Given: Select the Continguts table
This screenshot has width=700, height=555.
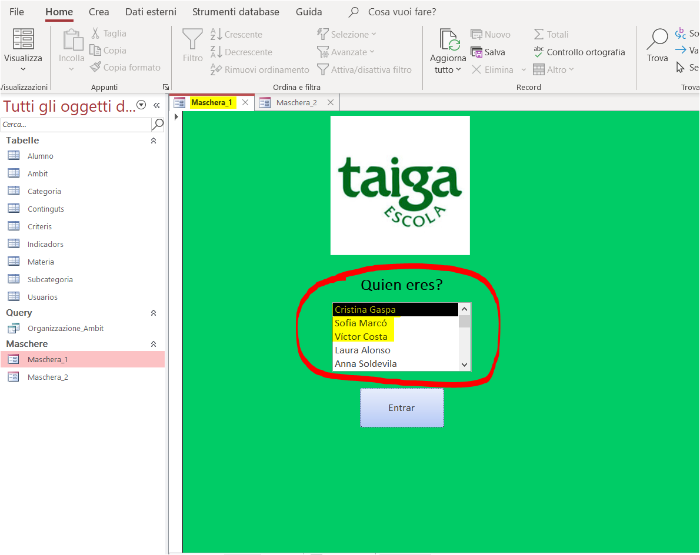Looking at the screenshot, I should [x=46, y=209].
